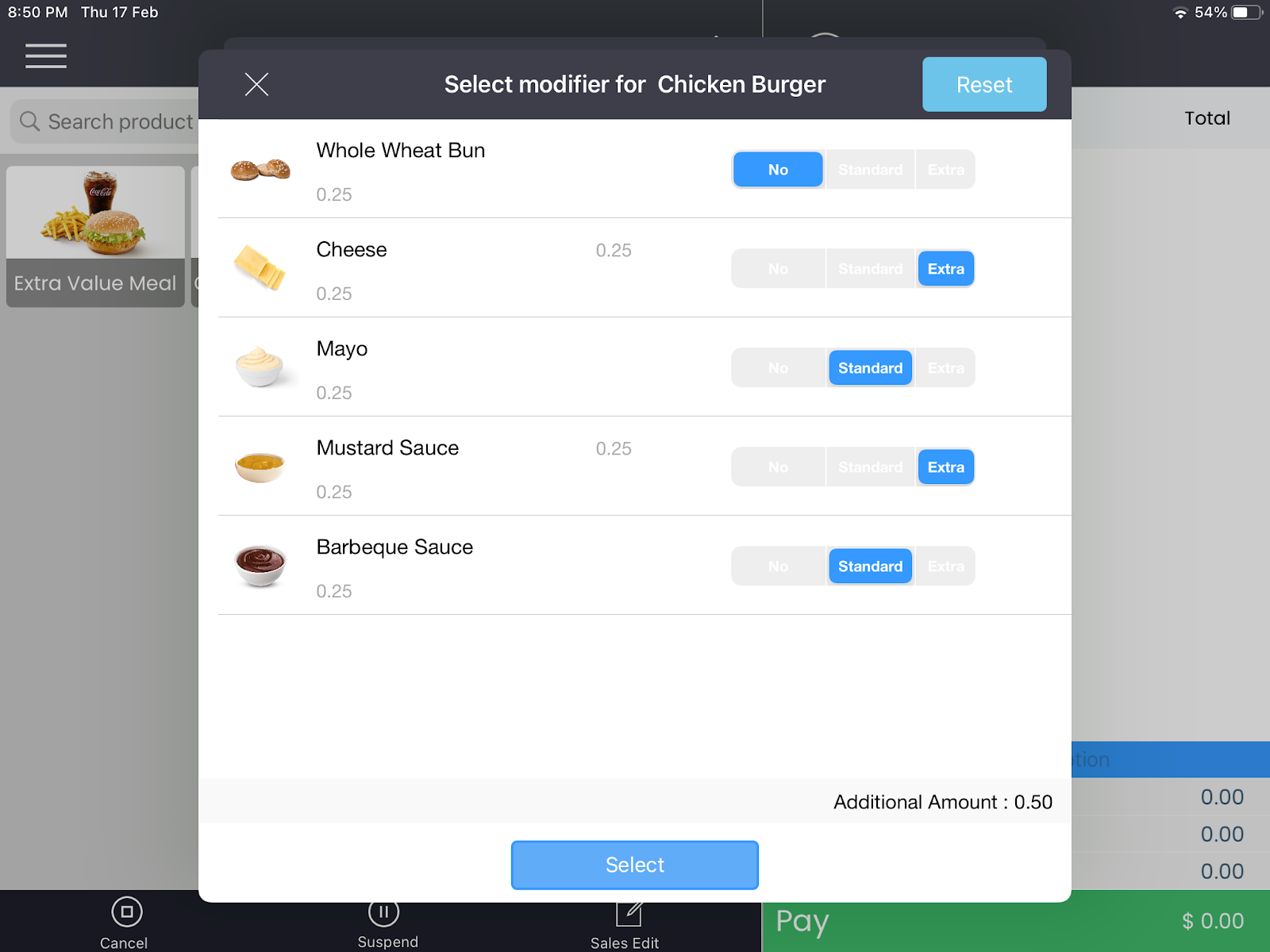Focus the Search product field
This screenshot has width=1270, height=952.
105,121
